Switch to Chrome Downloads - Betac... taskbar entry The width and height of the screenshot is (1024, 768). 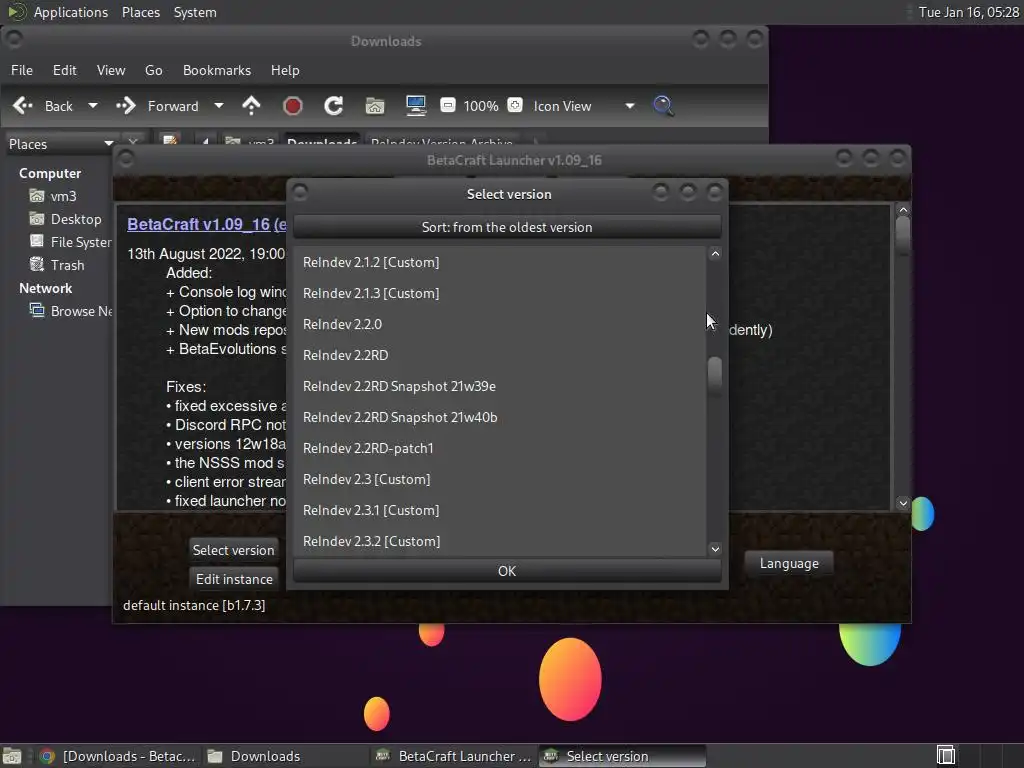118,756
